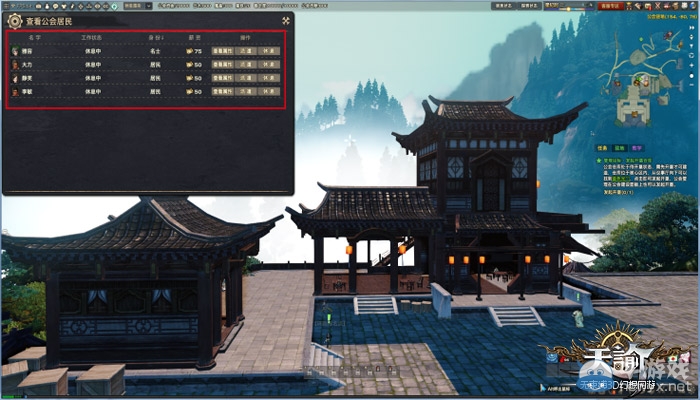
Task: Open the white page icon beside the globe
Action: (683, 6)
